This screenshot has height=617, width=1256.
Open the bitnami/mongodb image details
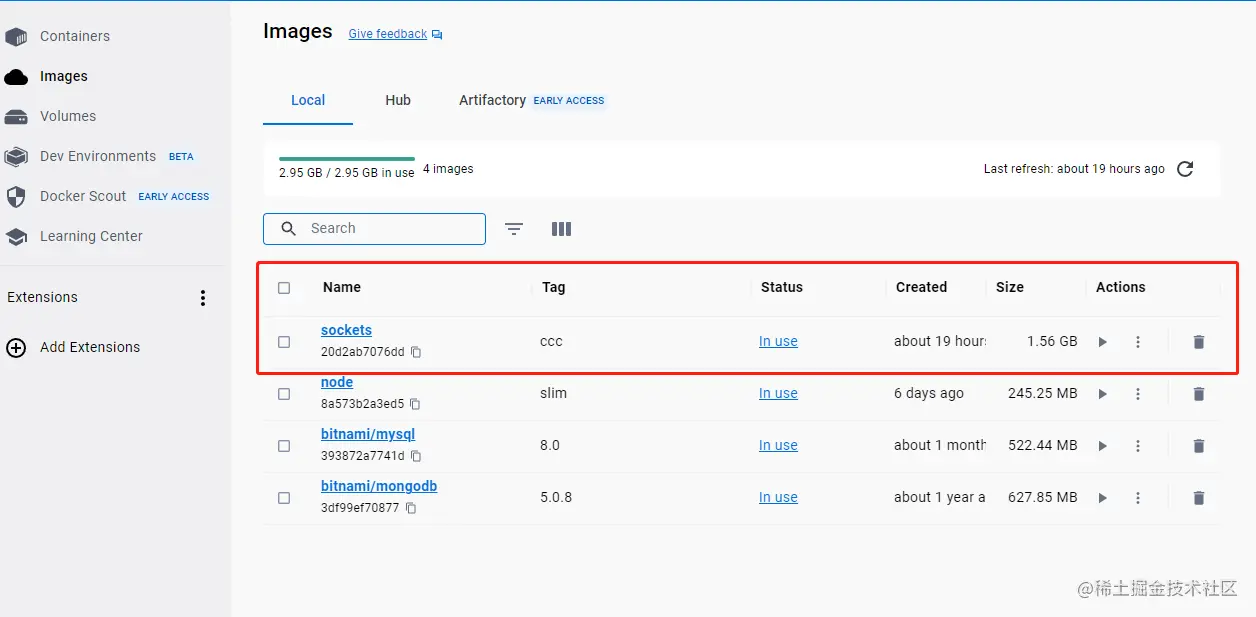379,486
